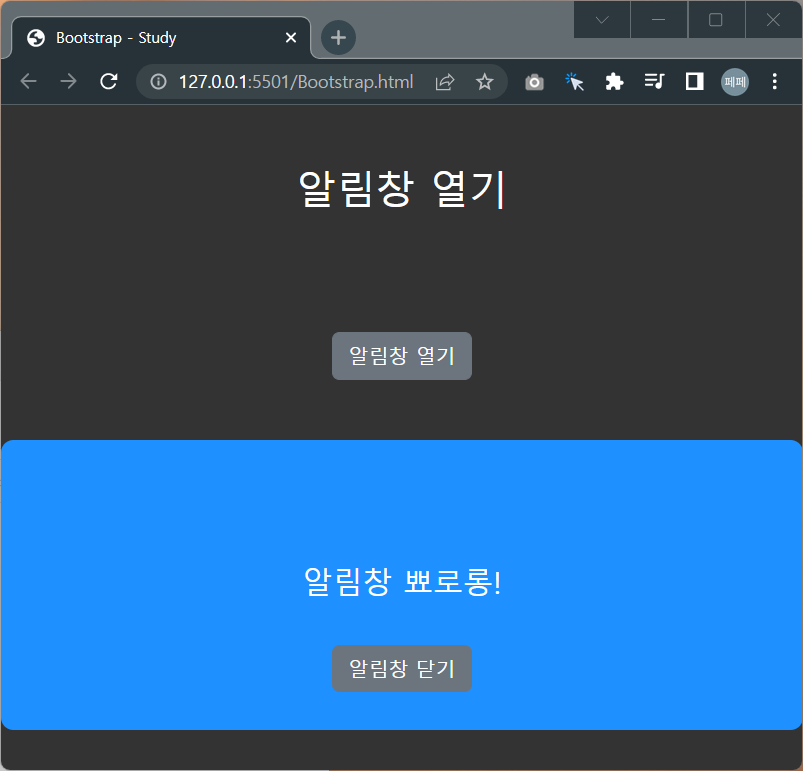The width and height of the screenshot is (803, 771).
Task: Open the media playlist controls icon
Action: (x=654, y=81)
